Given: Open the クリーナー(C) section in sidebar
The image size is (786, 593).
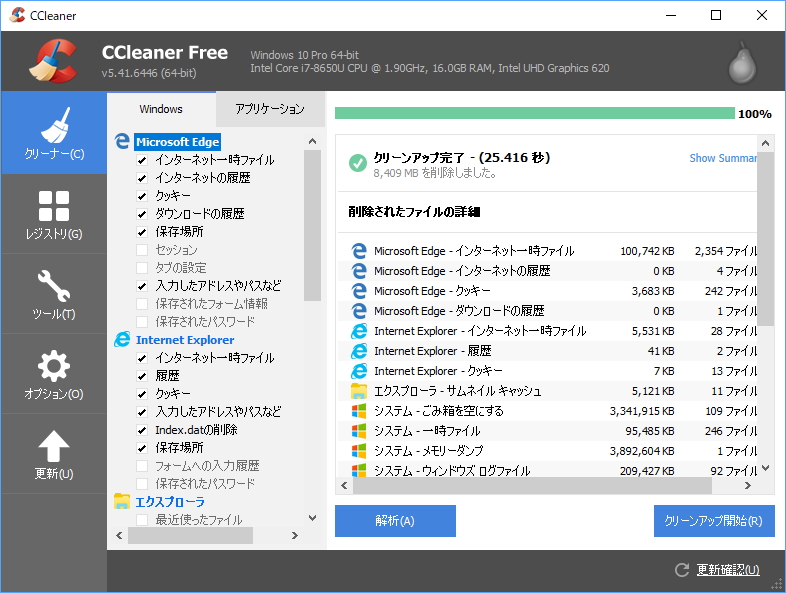Looking at the screenshot, I should pyautogui.click(x=54, y=133).
